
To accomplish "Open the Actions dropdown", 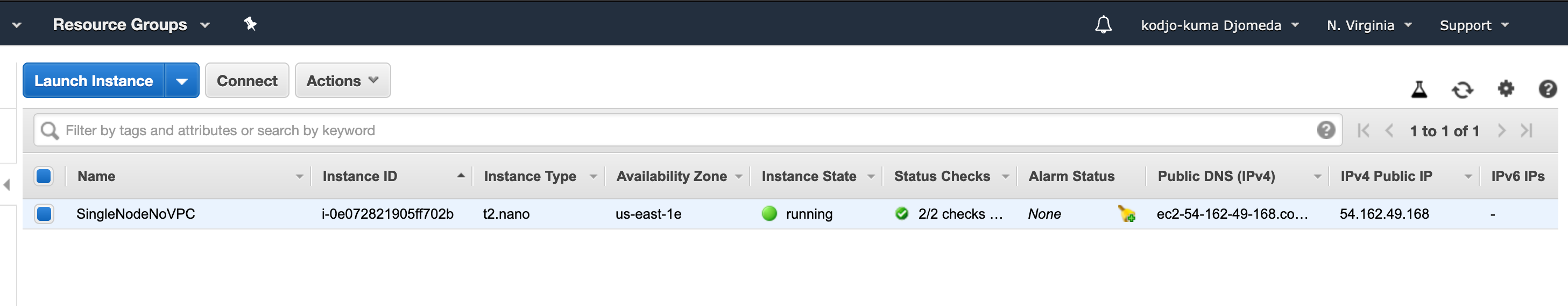I will click(343, 80).
